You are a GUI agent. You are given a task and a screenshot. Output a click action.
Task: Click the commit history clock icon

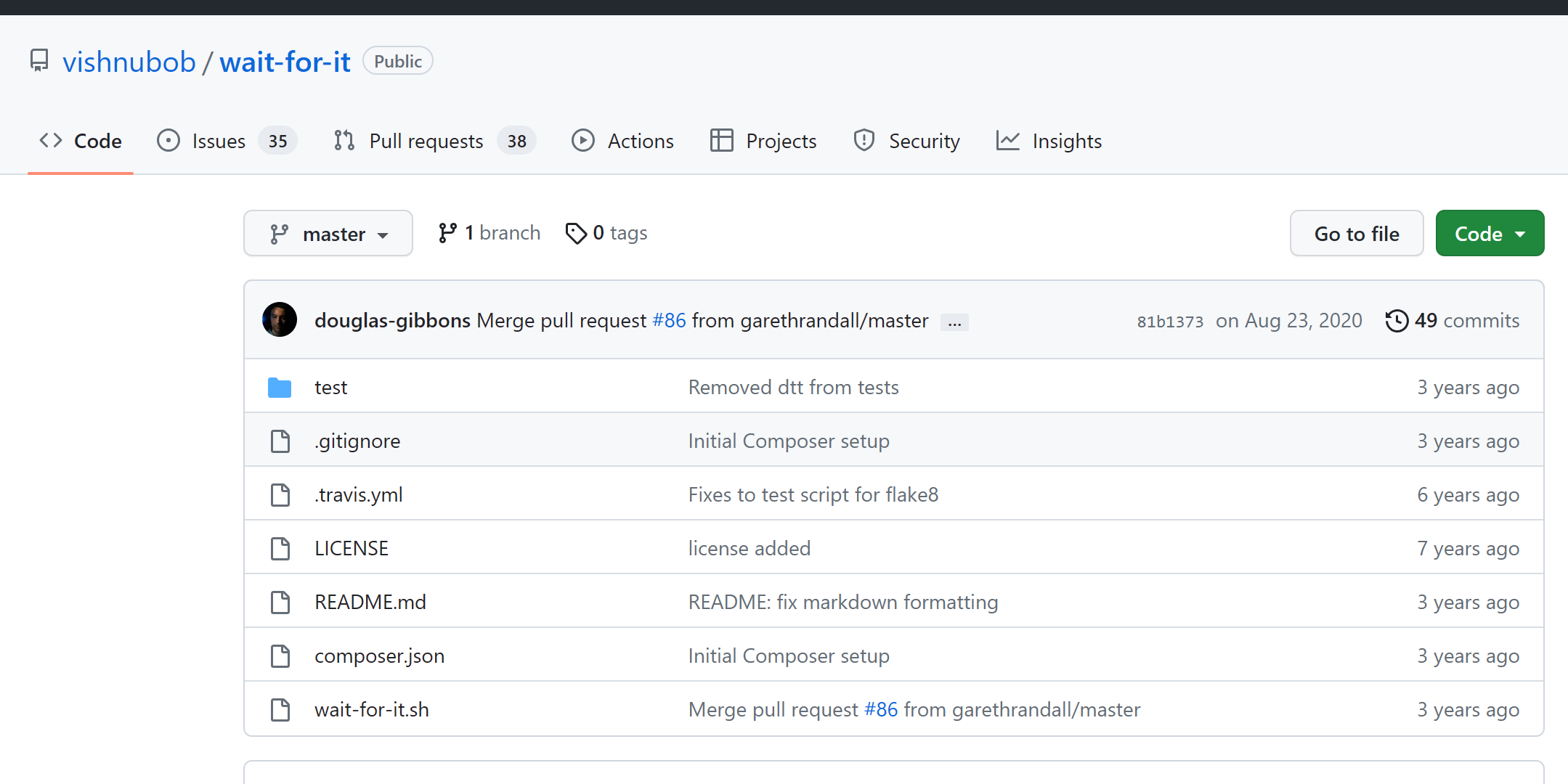point(1397,320)
